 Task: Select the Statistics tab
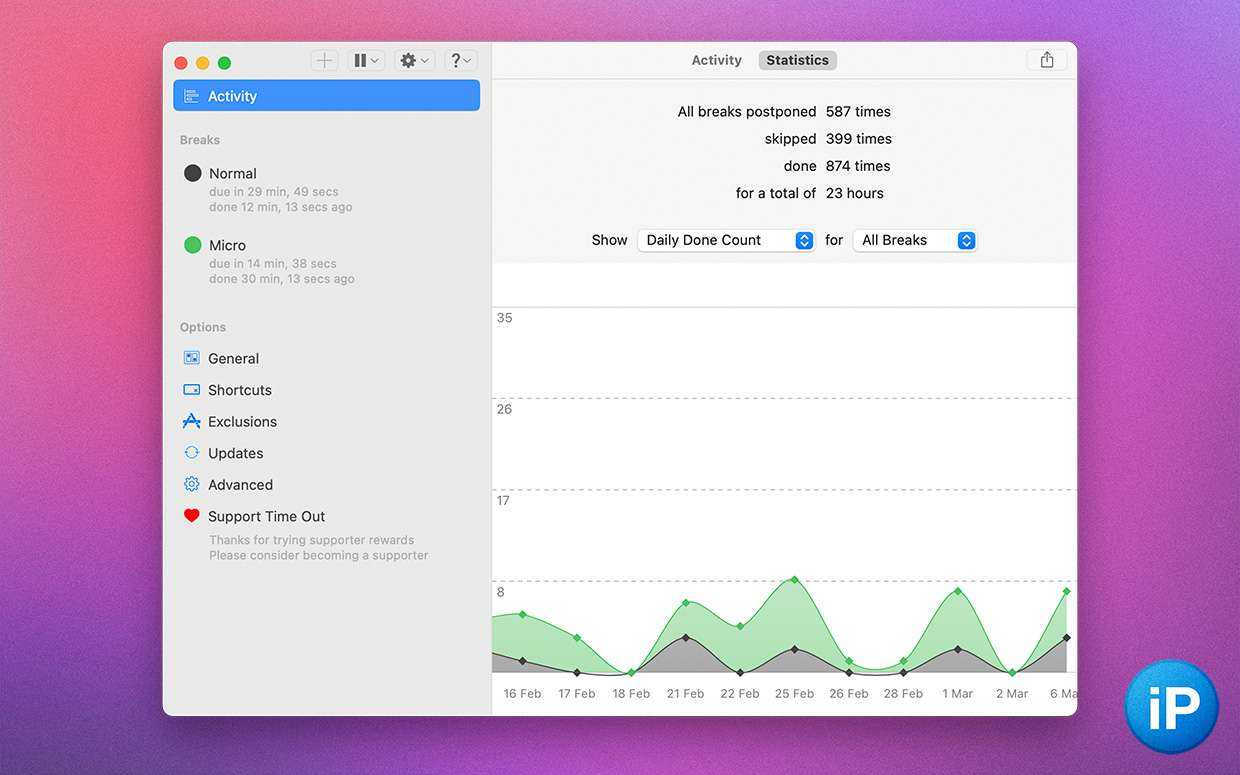coord(797,60)
